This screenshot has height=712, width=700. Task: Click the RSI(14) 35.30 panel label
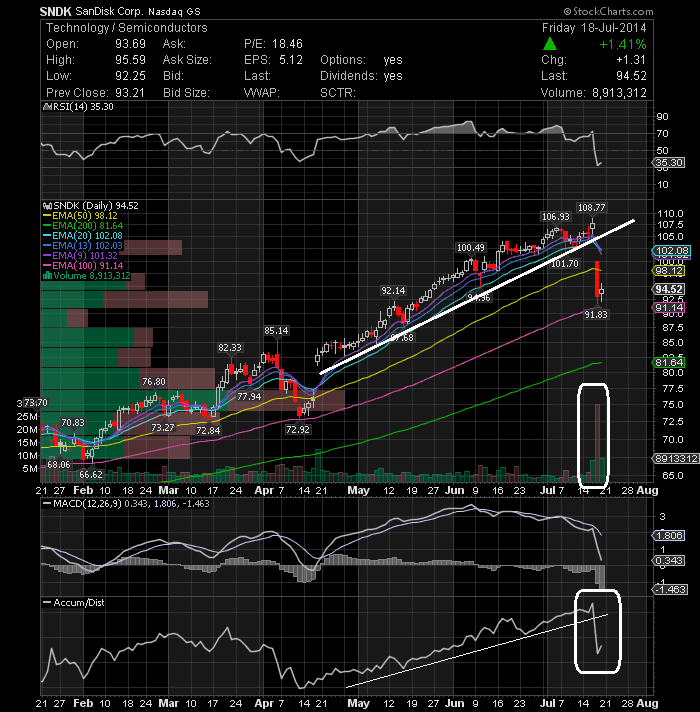[82, 107]
